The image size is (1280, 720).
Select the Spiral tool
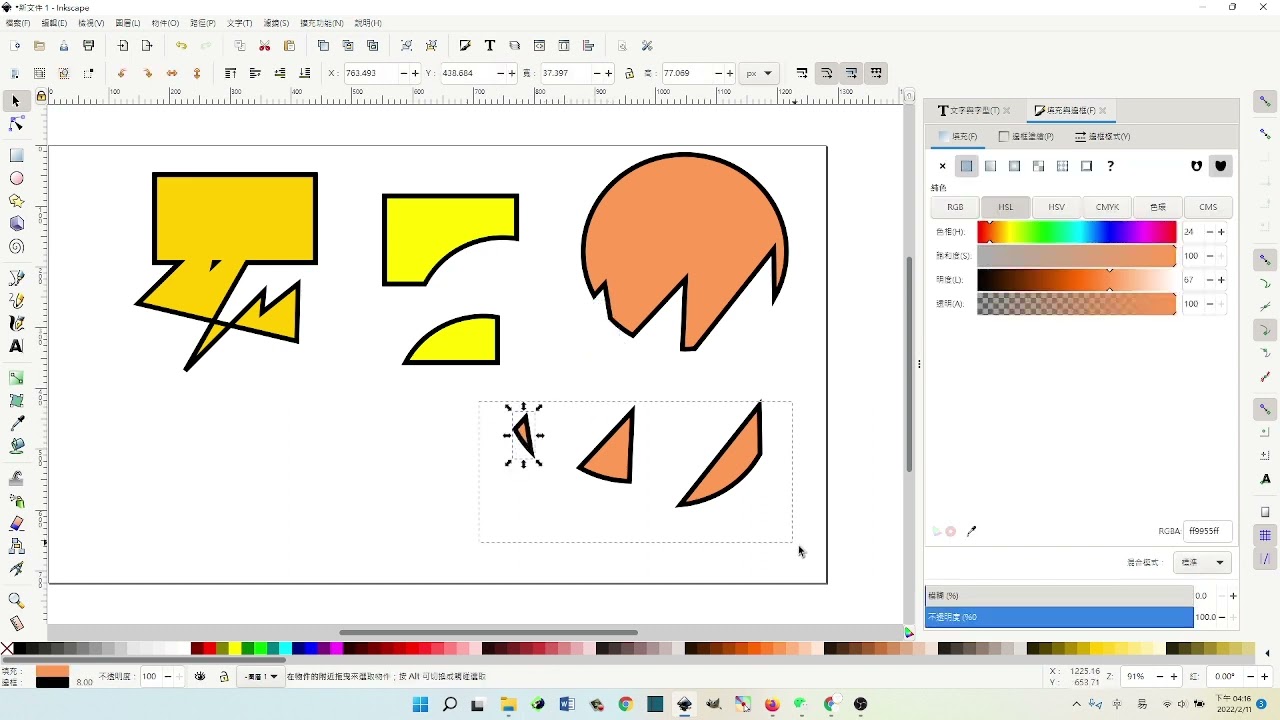coord(16,247)
